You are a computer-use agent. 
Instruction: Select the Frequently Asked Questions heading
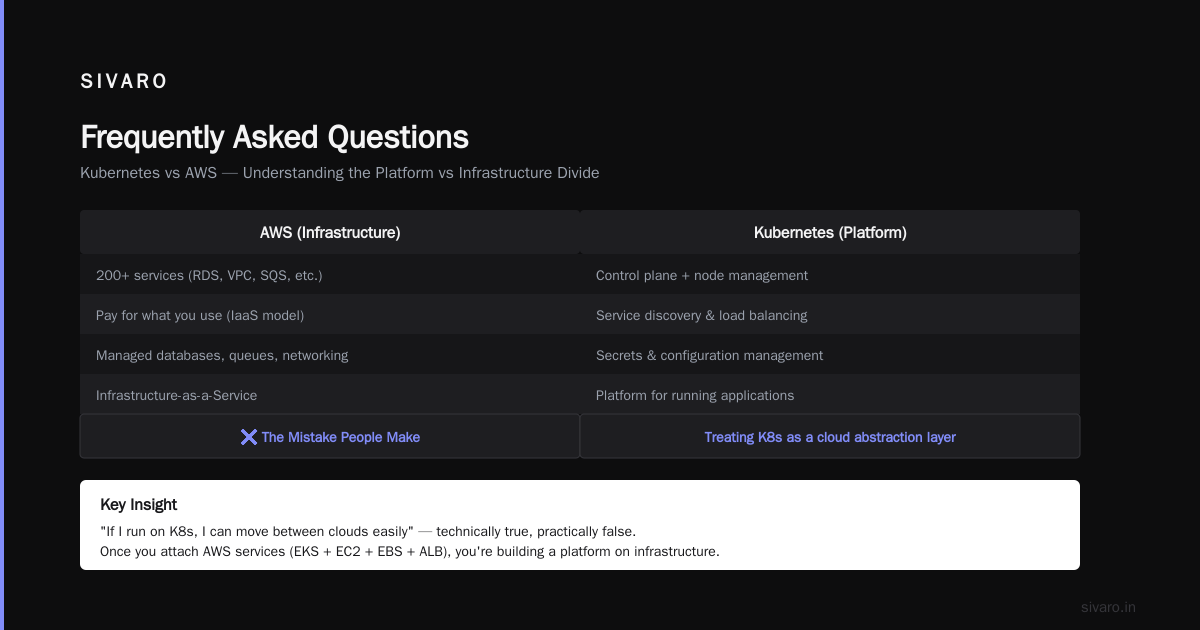point(274,137)
